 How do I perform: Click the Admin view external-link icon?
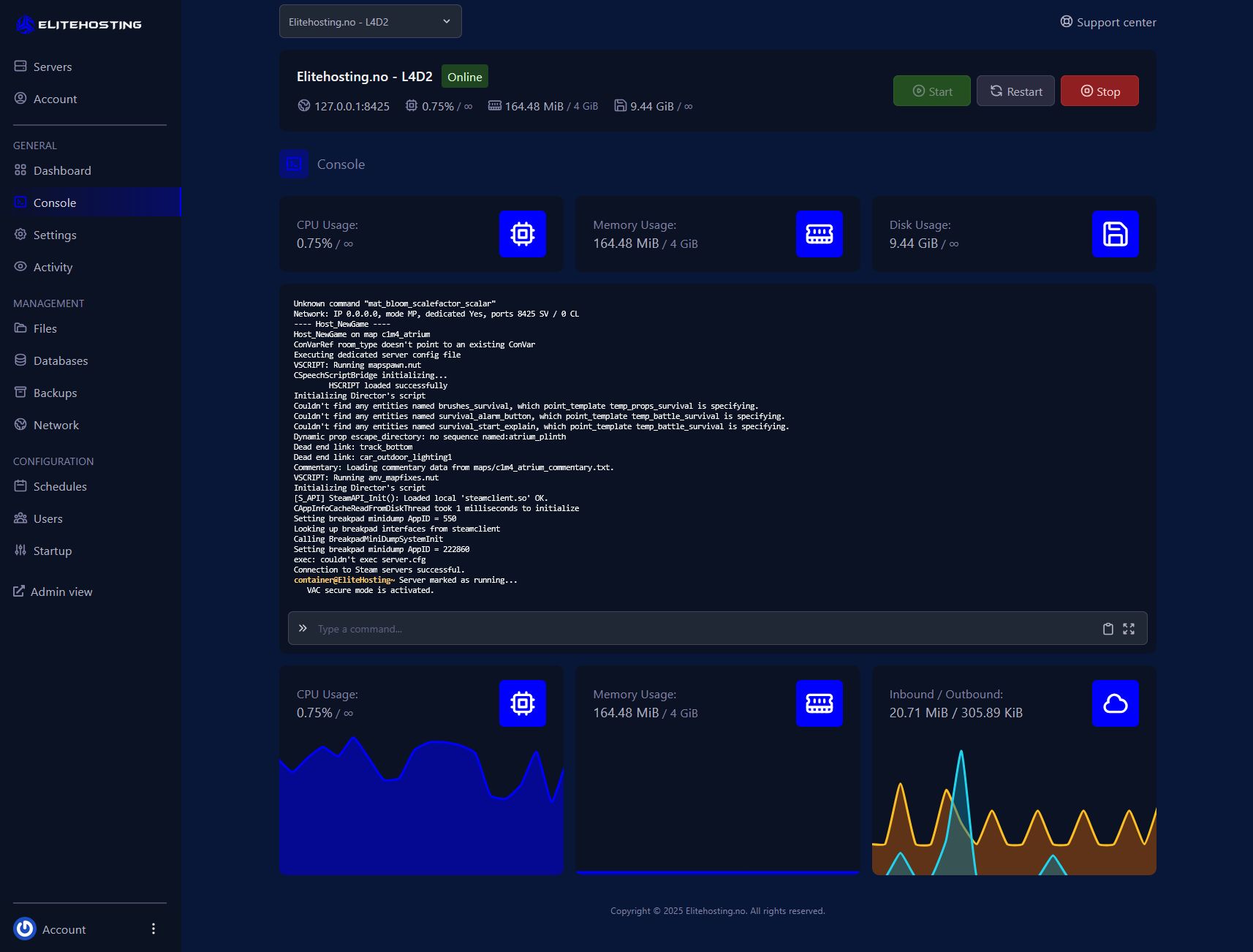(x=19, y=591)
